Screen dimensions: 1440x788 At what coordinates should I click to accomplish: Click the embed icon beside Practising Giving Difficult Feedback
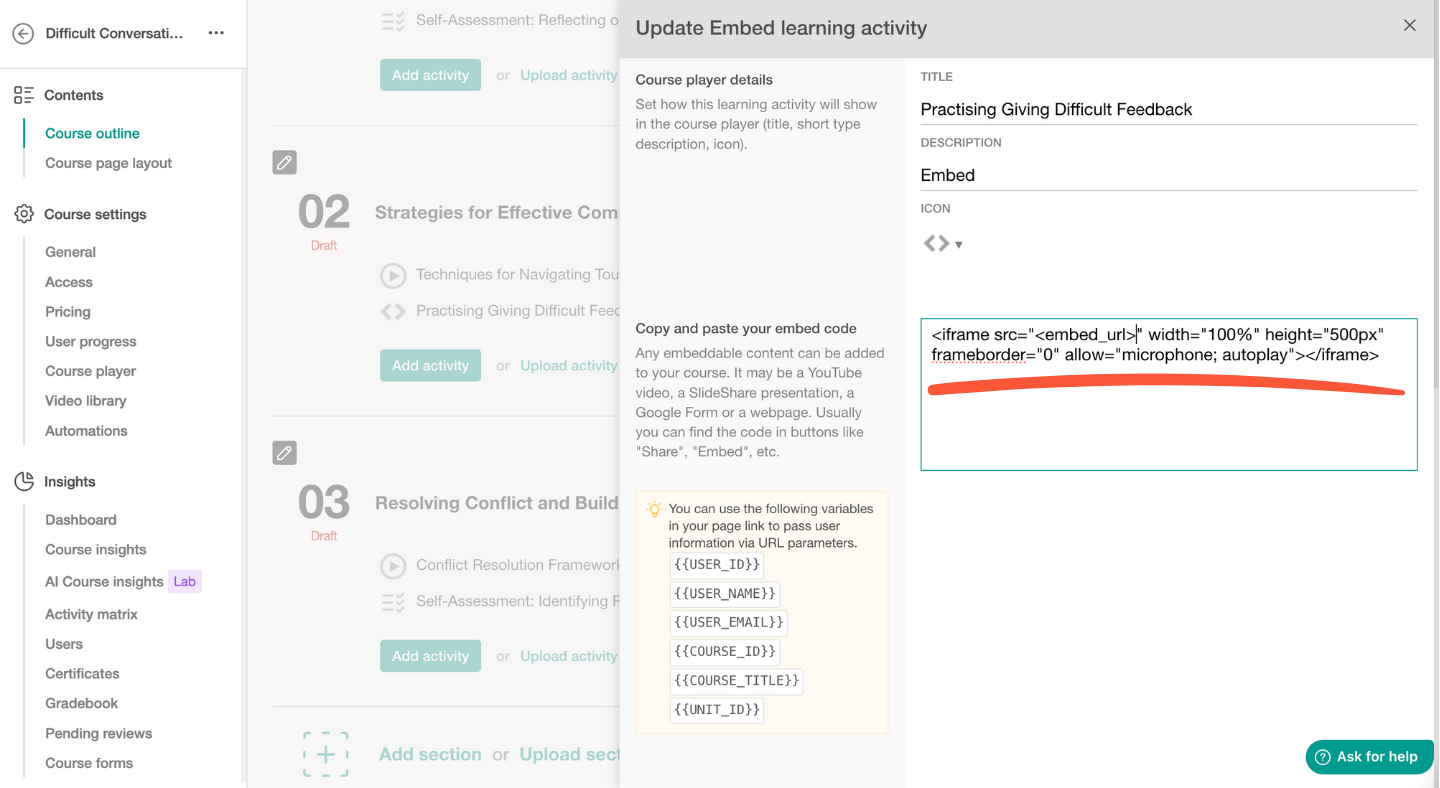(391, 311)
